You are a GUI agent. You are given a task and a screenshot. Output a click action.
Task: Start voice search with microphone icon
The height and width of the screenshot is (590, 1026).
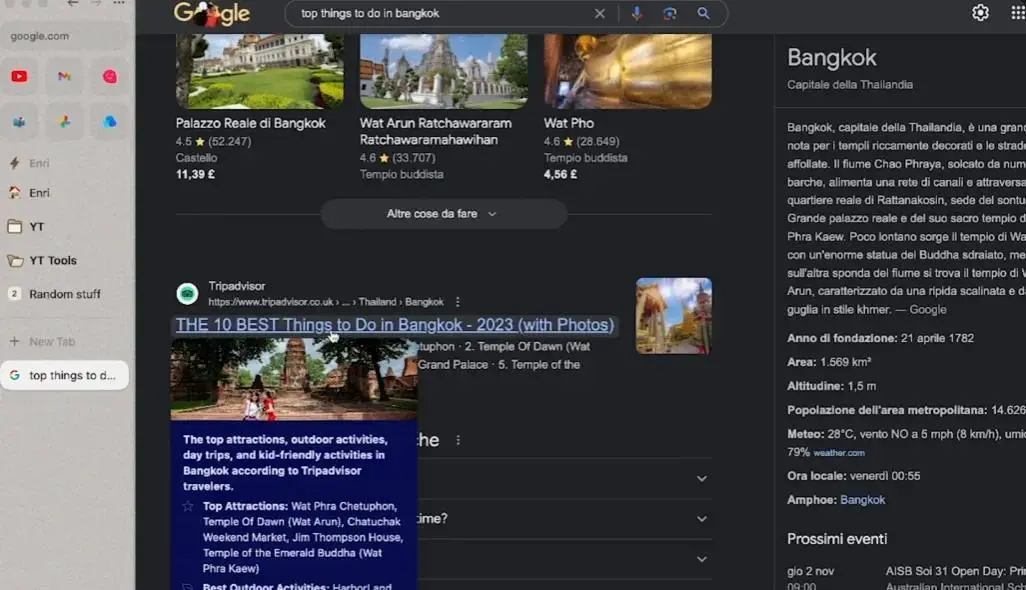[x=636, y=13]
